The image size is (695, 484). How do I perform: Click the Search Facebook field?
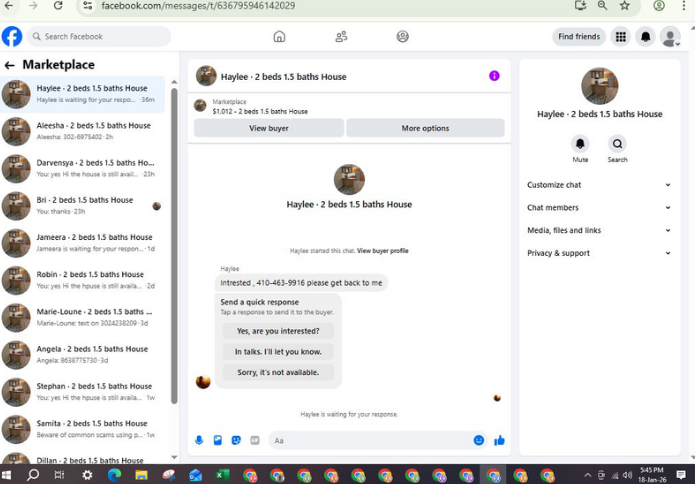[x=99, y=36]
